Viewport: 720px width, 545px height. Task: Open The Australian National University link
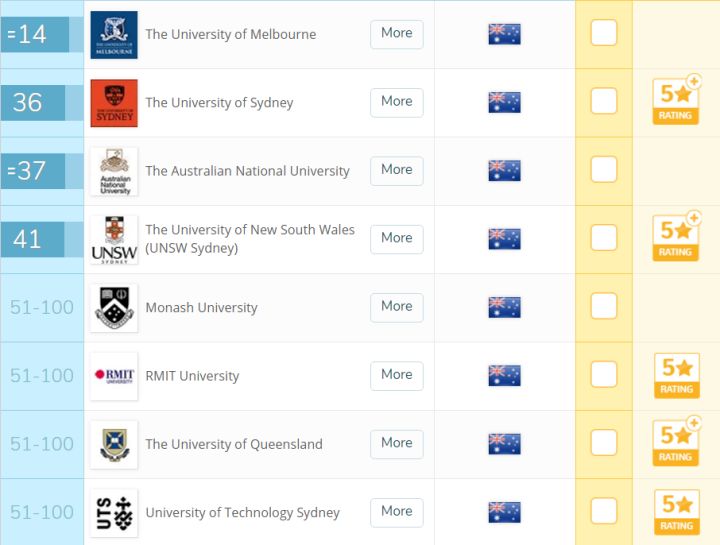click(248, 171)
